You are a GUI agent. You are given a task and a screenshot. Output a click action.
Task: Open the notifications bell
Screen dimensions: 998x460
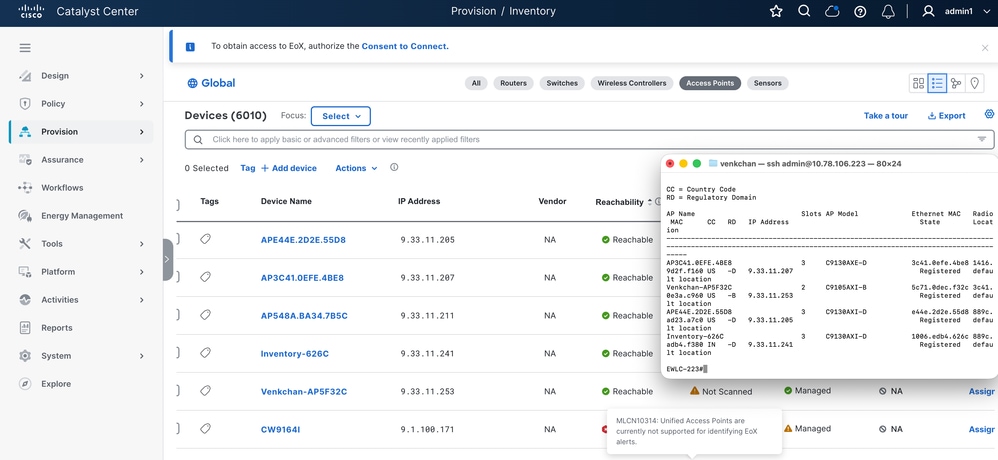pos(888,11)
